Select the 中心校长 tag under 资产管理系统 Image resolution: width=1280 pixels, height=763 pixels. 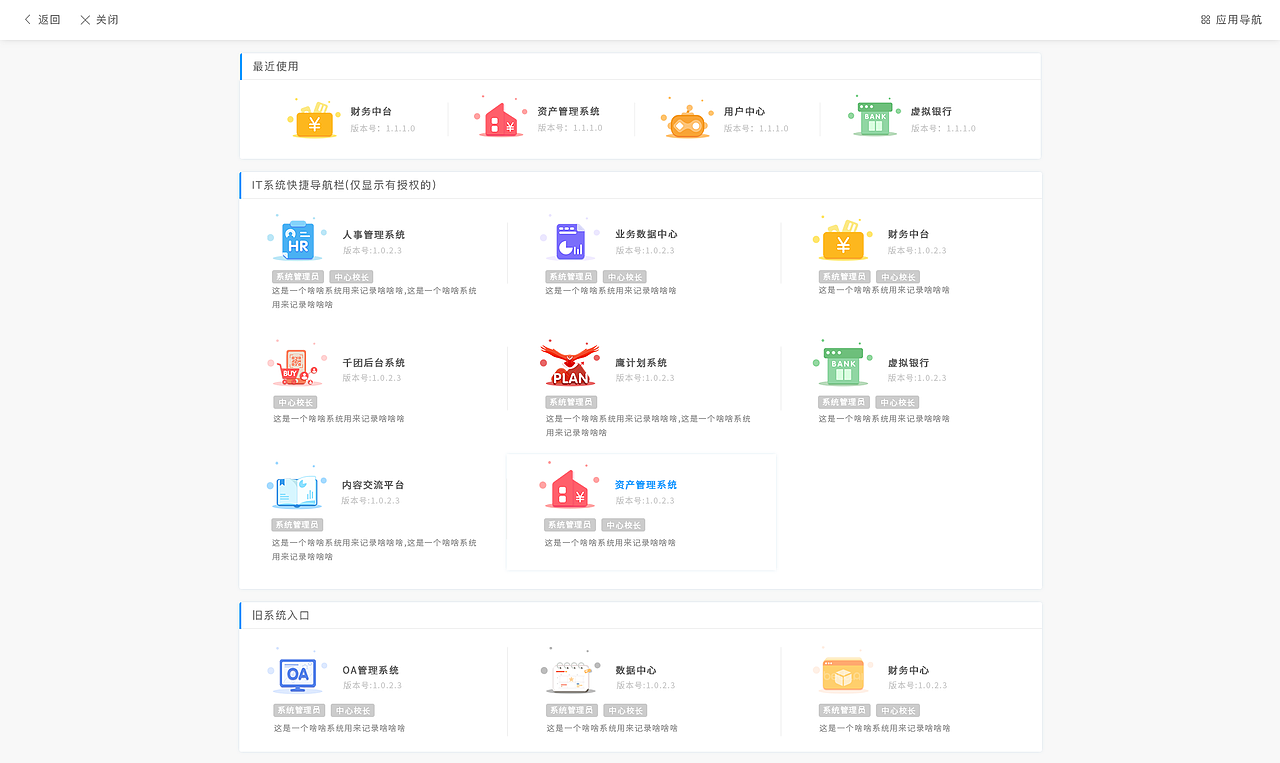[624, 524]
